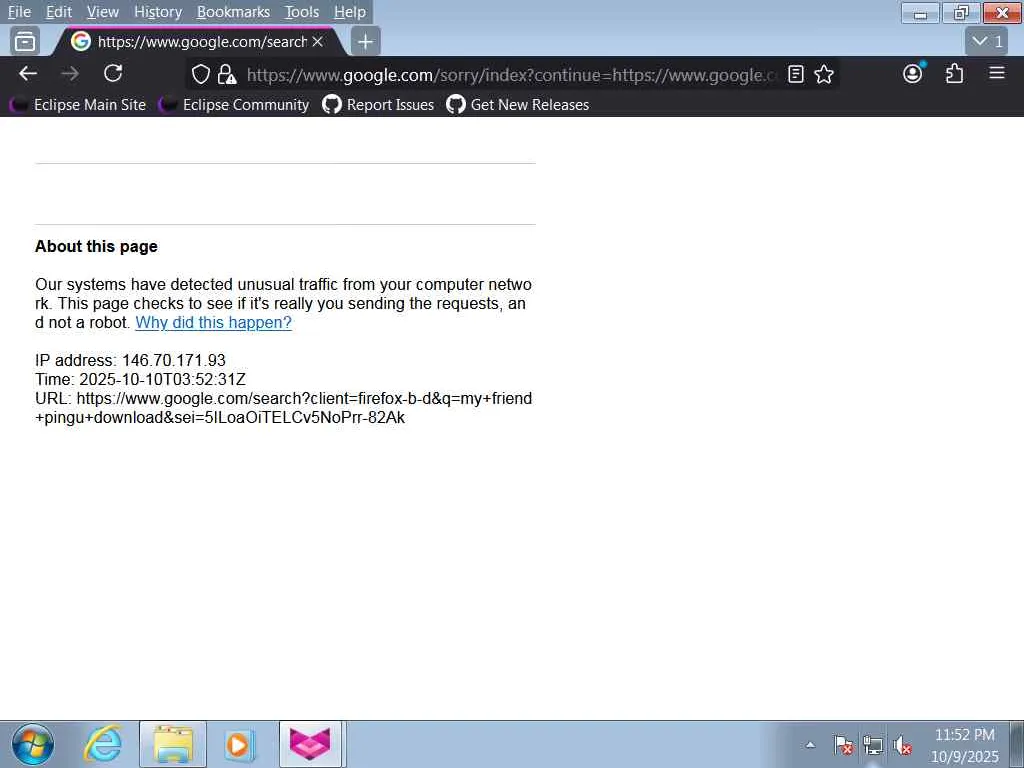Toggle reader view icon
Screen dimensions: 1024x768
pos(795,74)
